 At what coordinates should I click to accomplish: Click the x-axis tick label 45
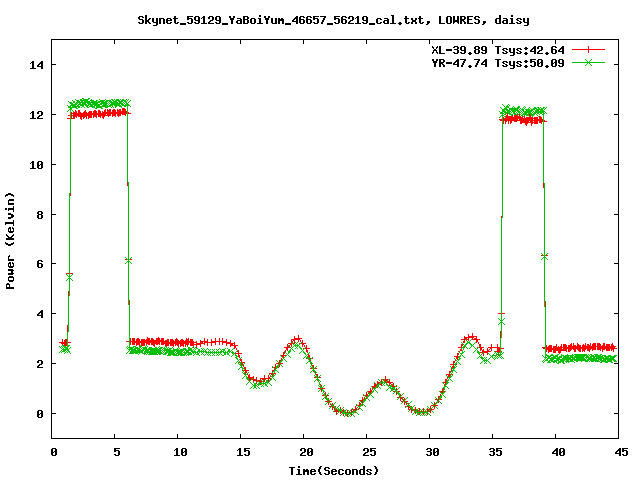point(621,452)
